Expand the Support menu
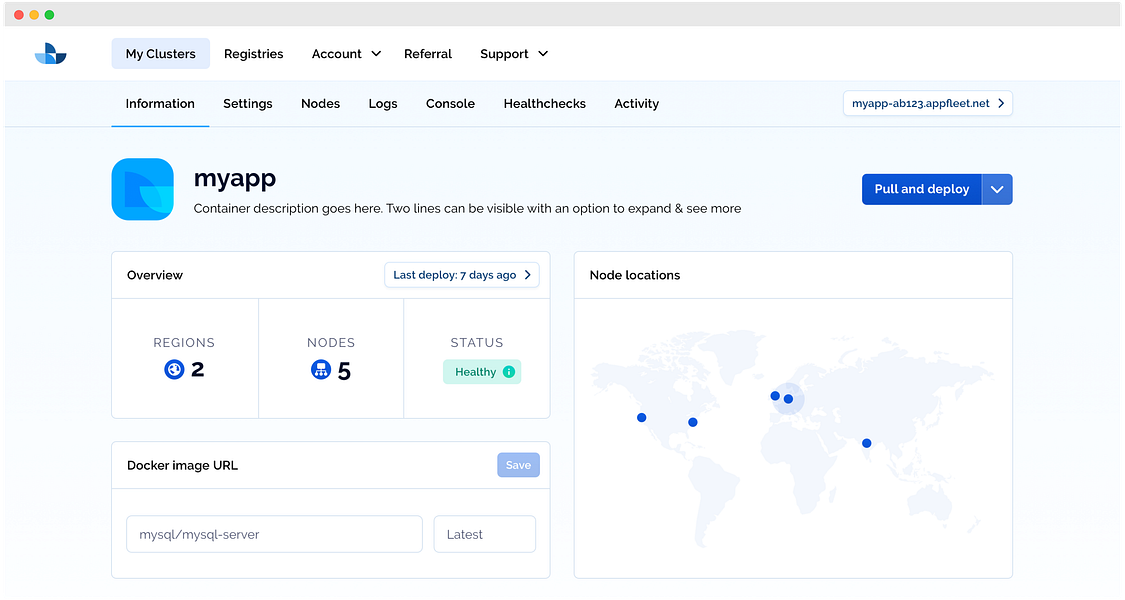1125x600 pixels. [514, 54]
